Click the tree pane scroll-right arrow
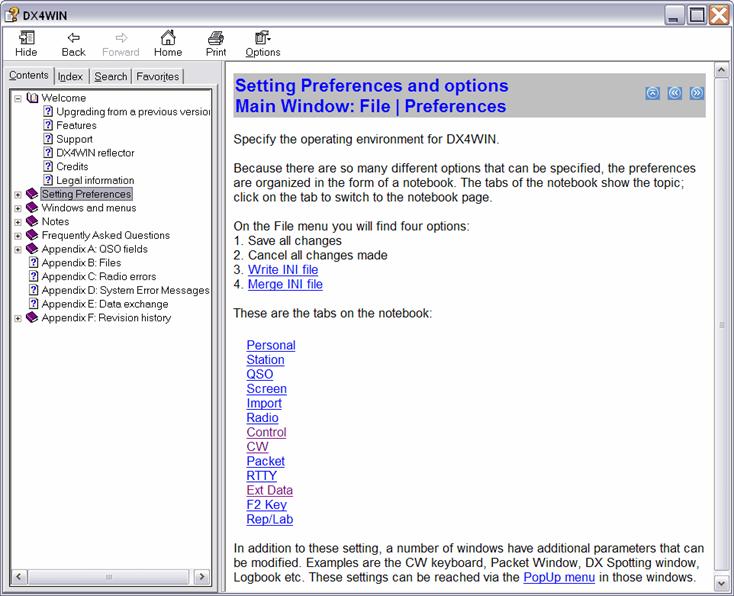 (x=202, y=577)
